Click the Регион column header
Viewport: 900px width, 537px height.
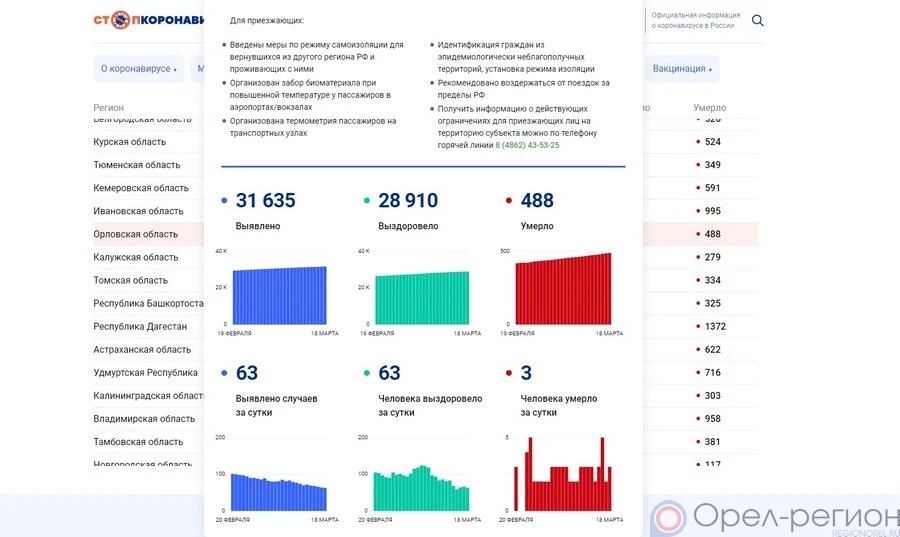tap(109, 107)
